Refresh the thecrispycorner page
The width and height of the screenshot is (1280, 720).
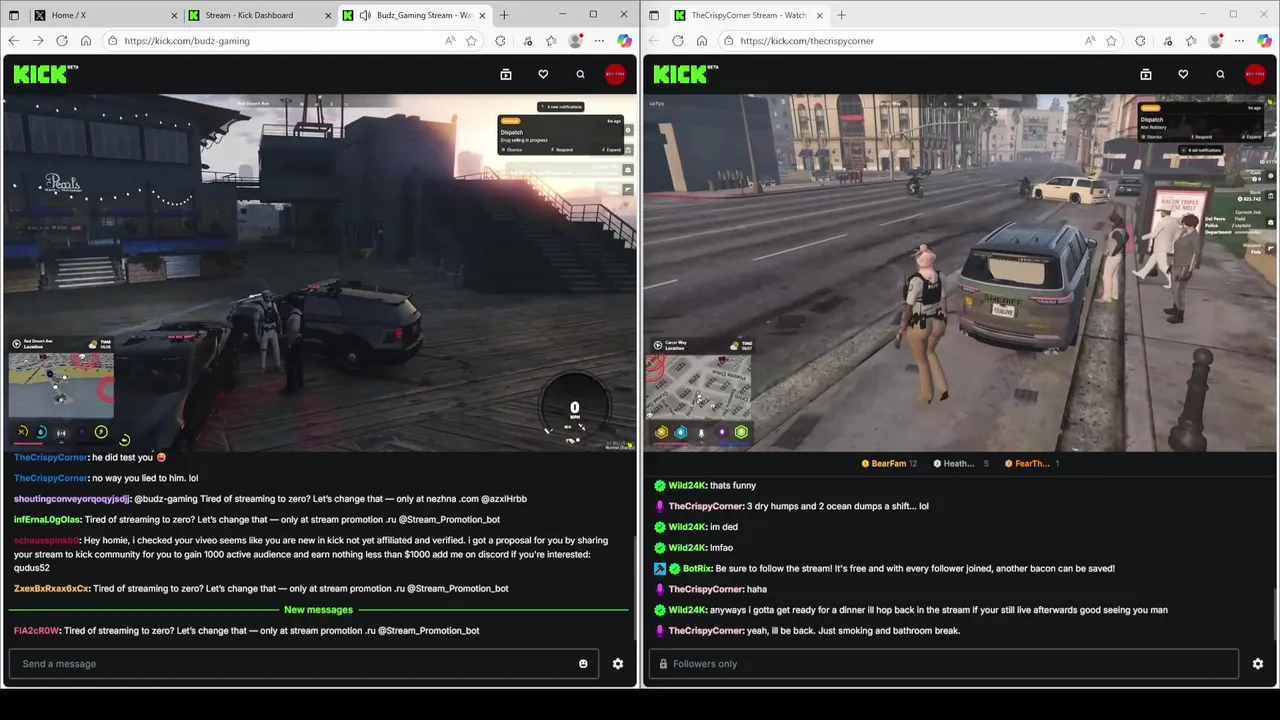click(x=678, y=41)
